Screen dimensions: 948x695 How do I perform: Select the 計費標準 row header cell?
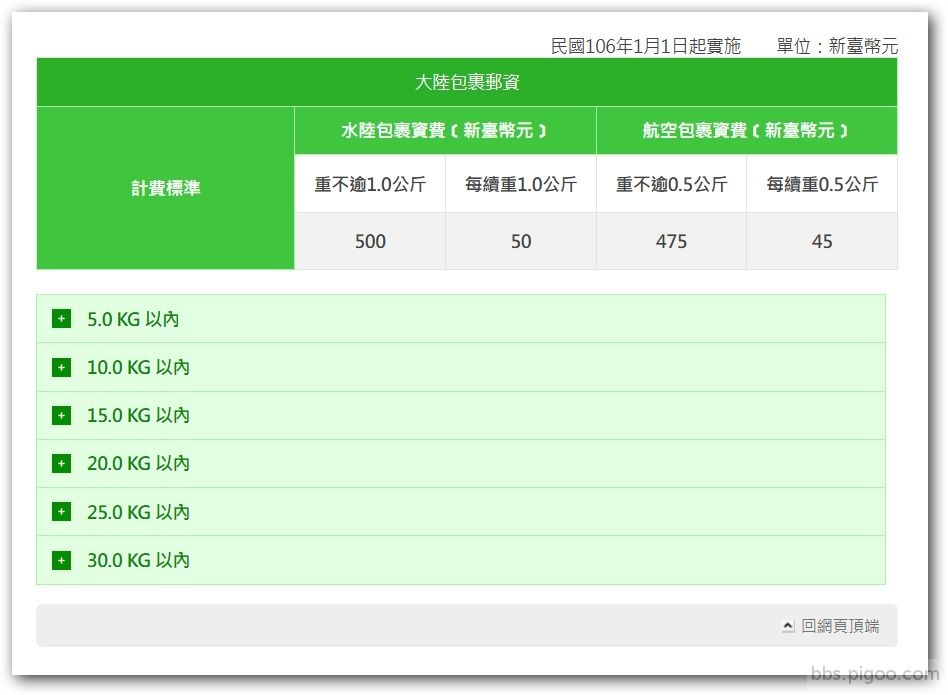point(165,188)
